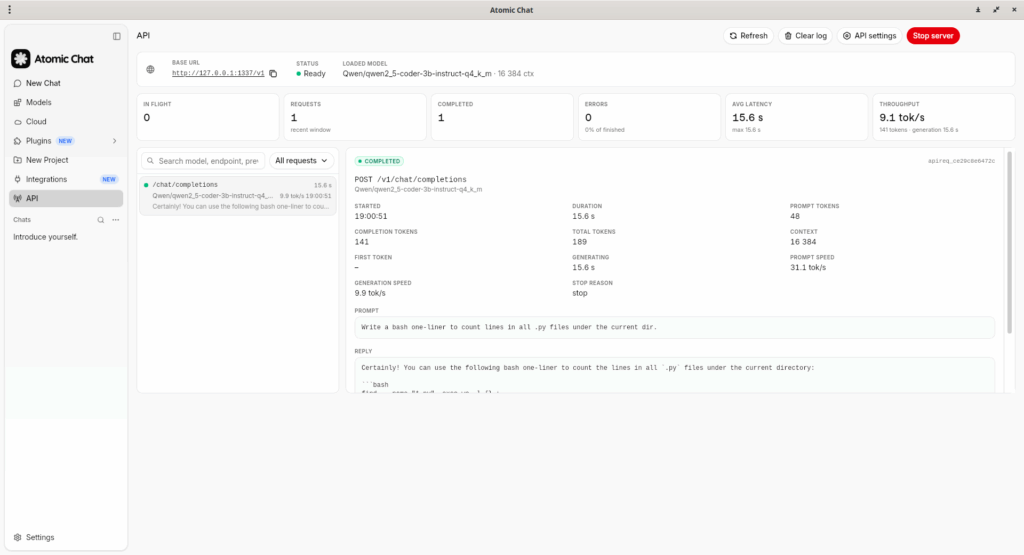Select the /chat/completions log entry
Viewport: 1024px width, 555px height.
pyautogui.click(x=238, y=195)
